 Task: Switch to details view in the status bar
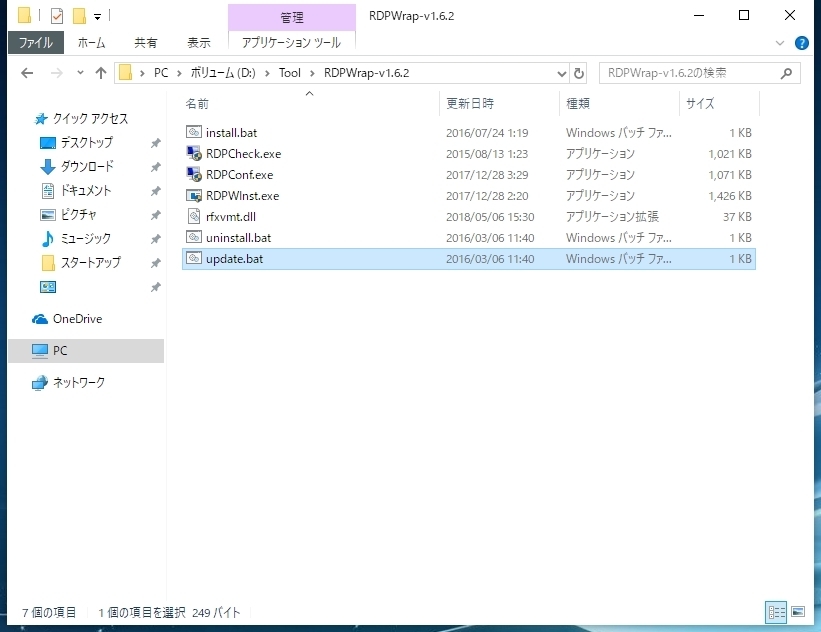(775, 611)
